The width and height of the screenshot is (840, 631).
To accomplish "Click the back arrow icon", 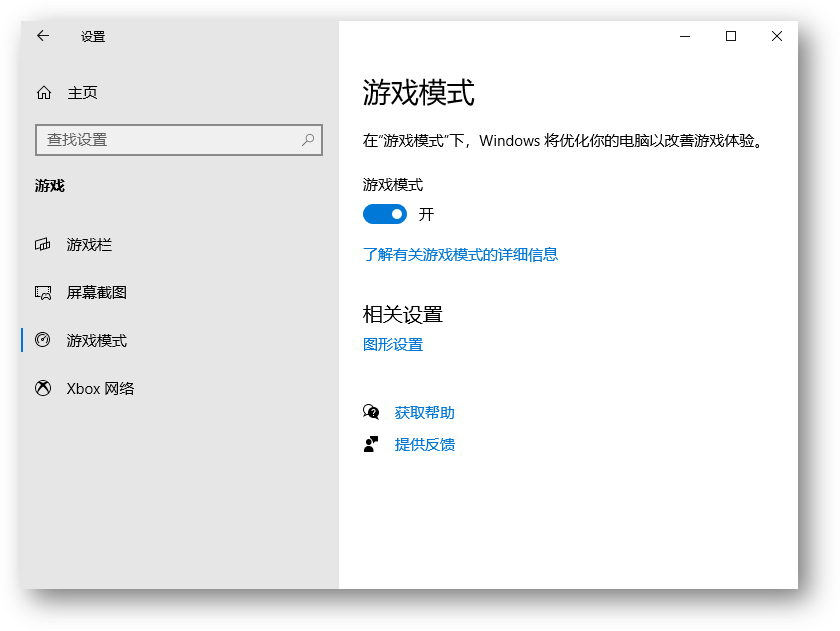I will 42,36.
